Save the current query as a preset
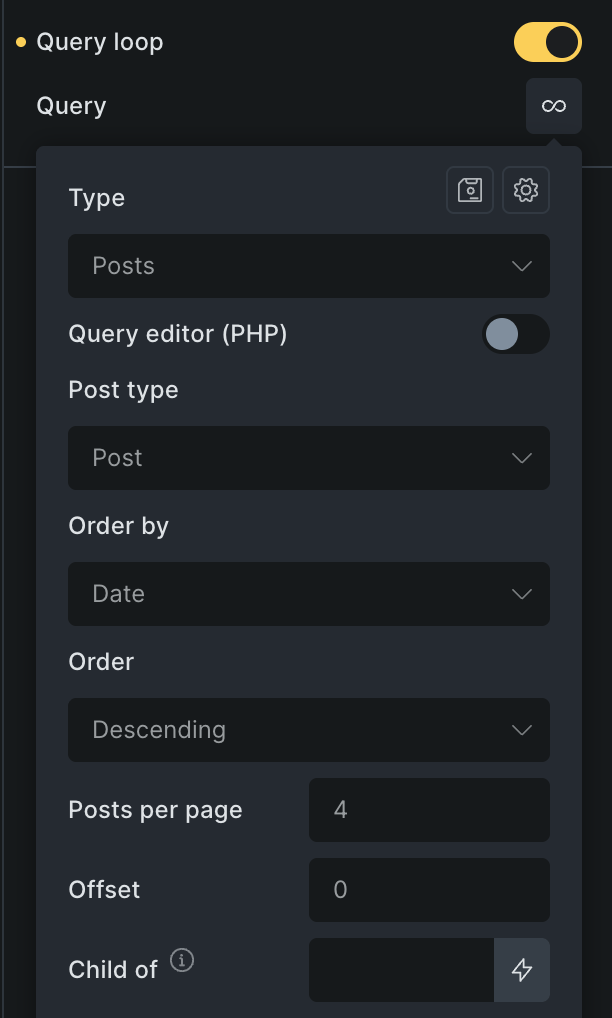 470,190
